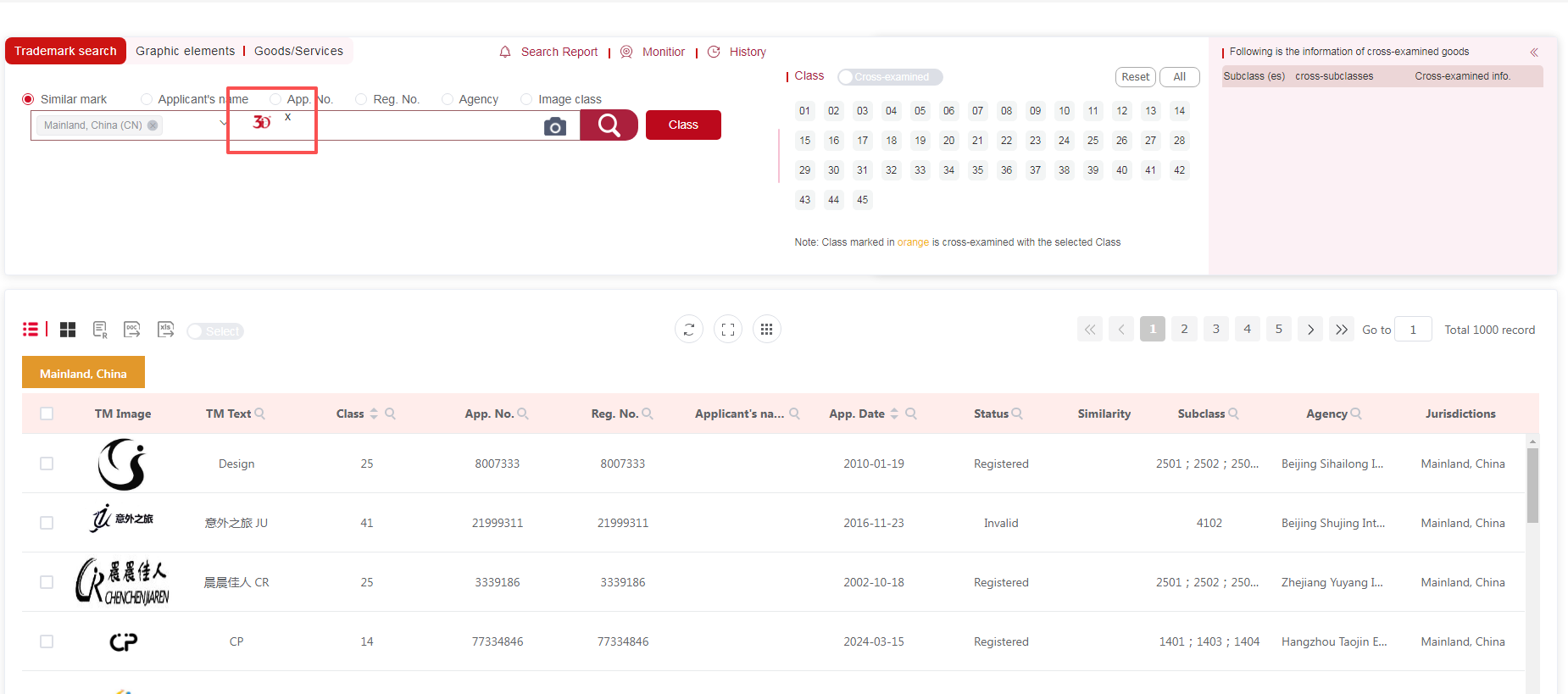Sort by App. Date column
This screenshot has height=694, width=1568.
click(x=894, y=414)
